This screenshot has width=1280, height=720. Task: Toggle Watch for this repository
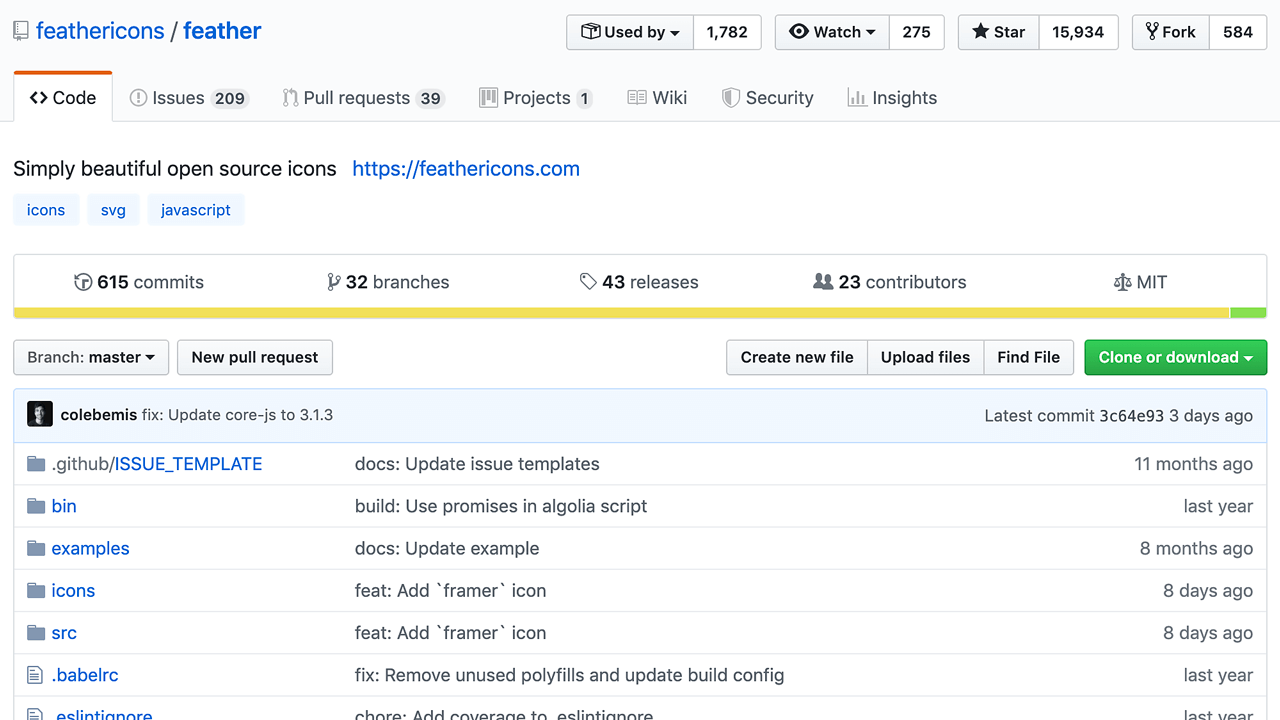(831, 32)
